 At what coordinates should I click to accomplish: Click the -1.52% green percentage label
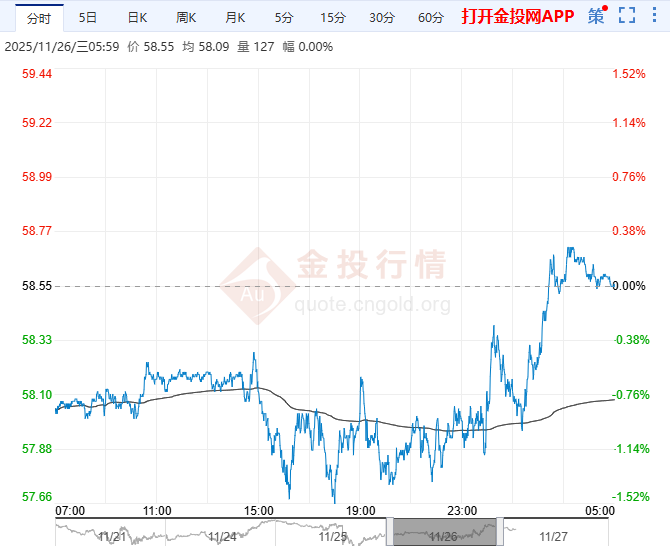click(x=630, y=496)
